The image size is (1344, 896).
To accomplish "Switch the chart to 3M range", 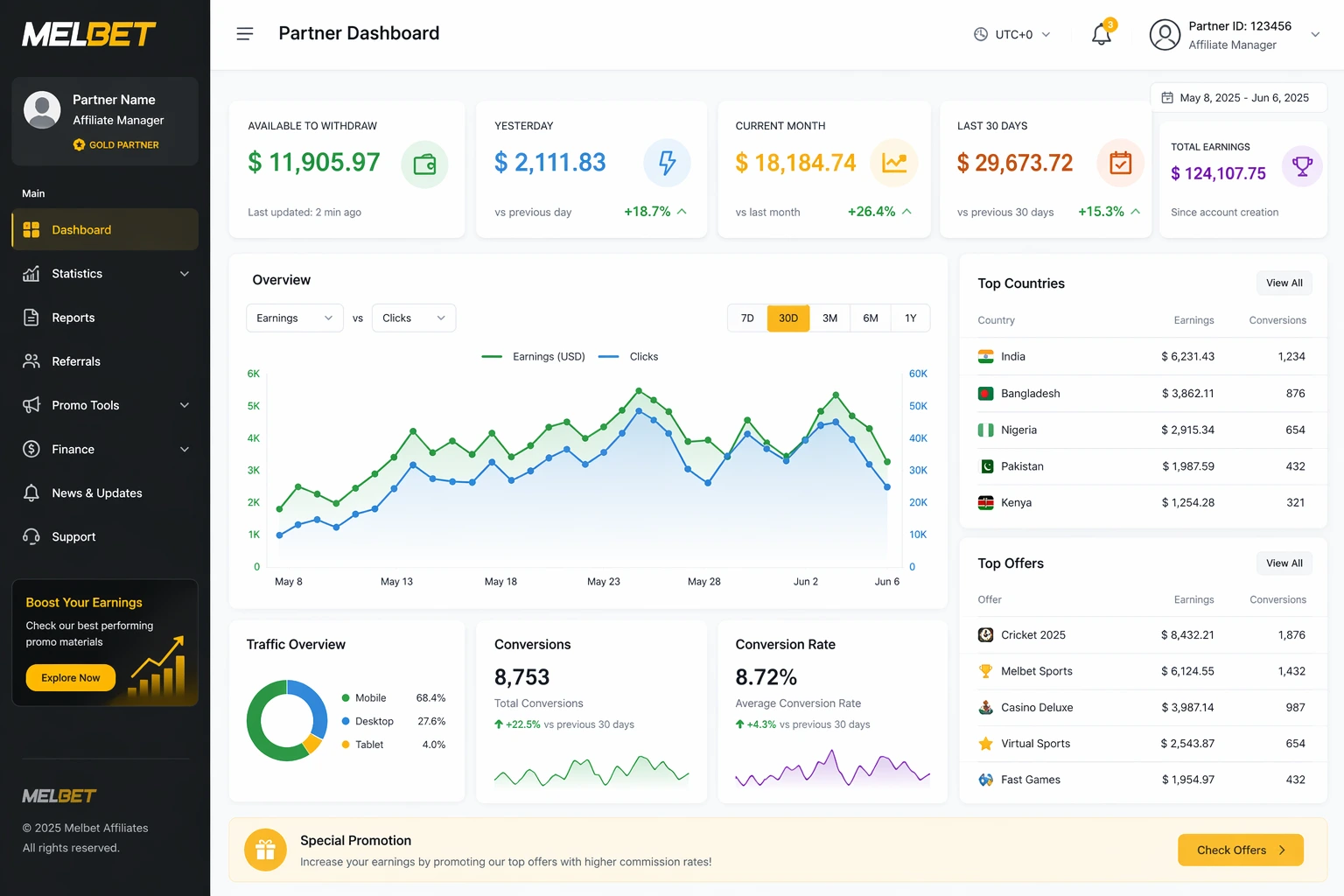I will pos(829,318).
